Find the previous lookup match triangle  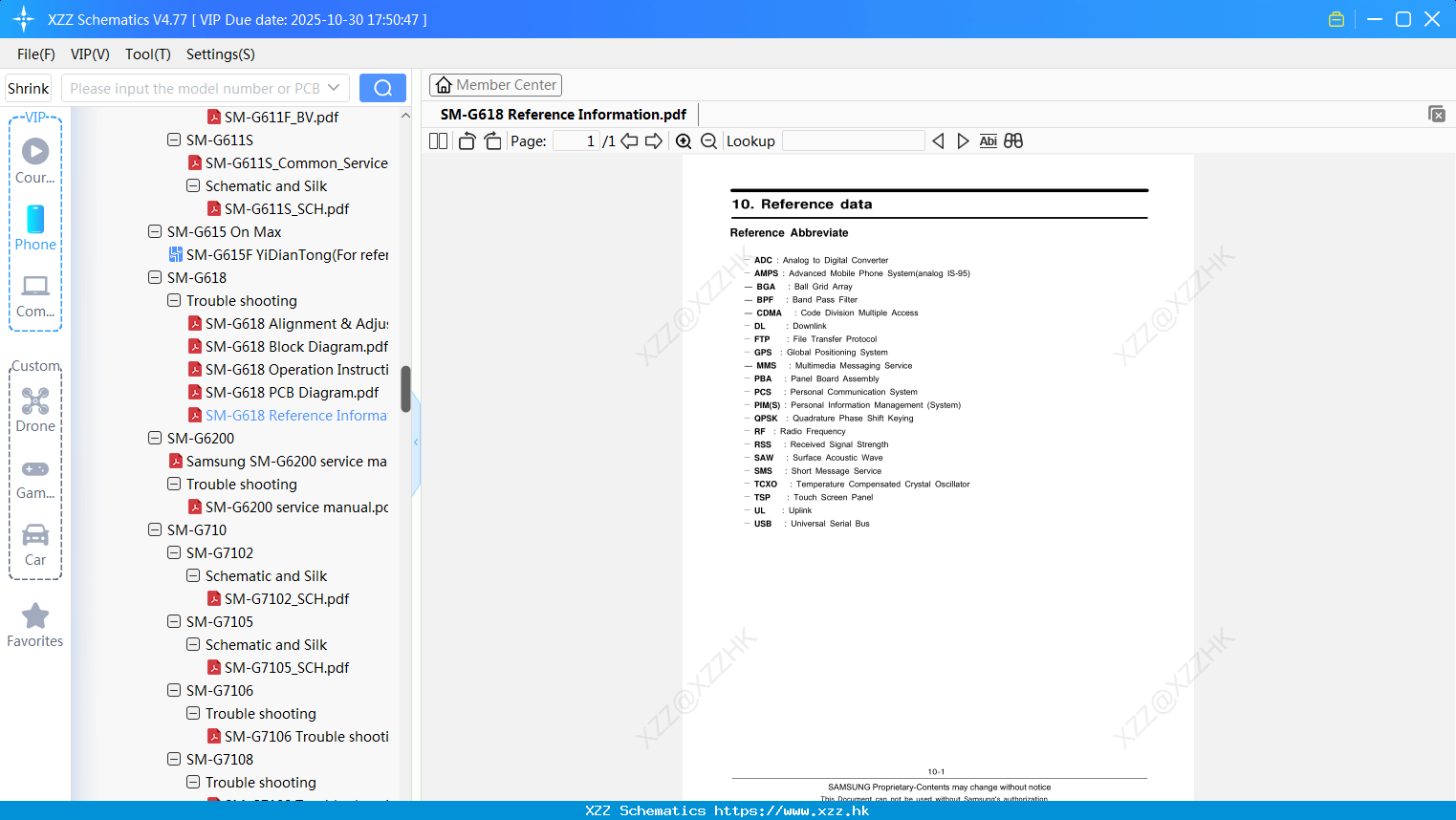pyautogui.click(x=938, y=140)
